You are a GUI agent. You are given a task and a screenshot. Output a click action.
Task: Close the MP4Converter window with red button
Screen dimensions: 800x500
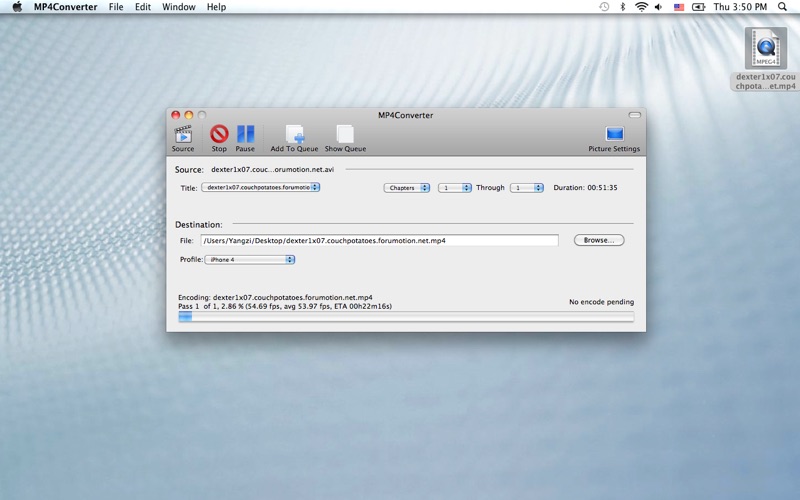176,115
